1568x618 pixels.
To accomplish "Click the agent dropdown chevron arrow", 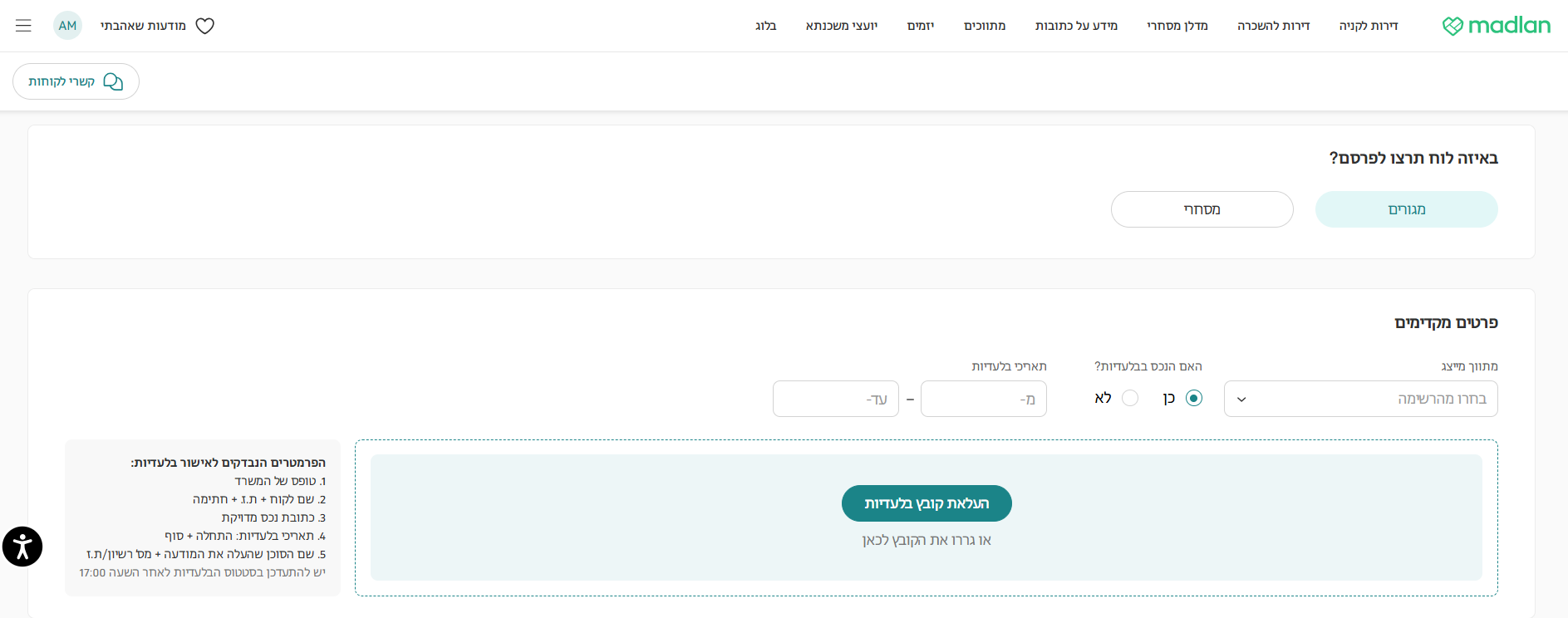I will [x=1241, y=400].
